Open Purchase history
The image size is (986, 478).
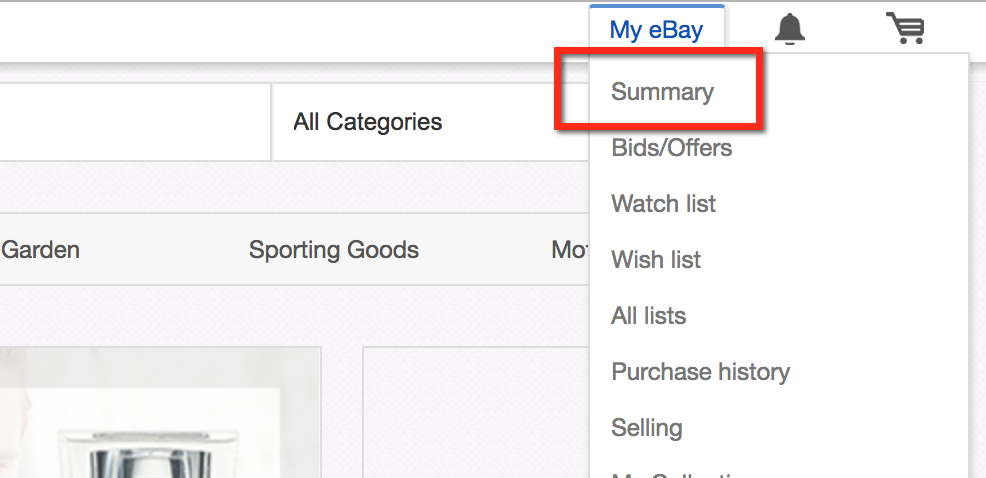(x=700, y=372)
